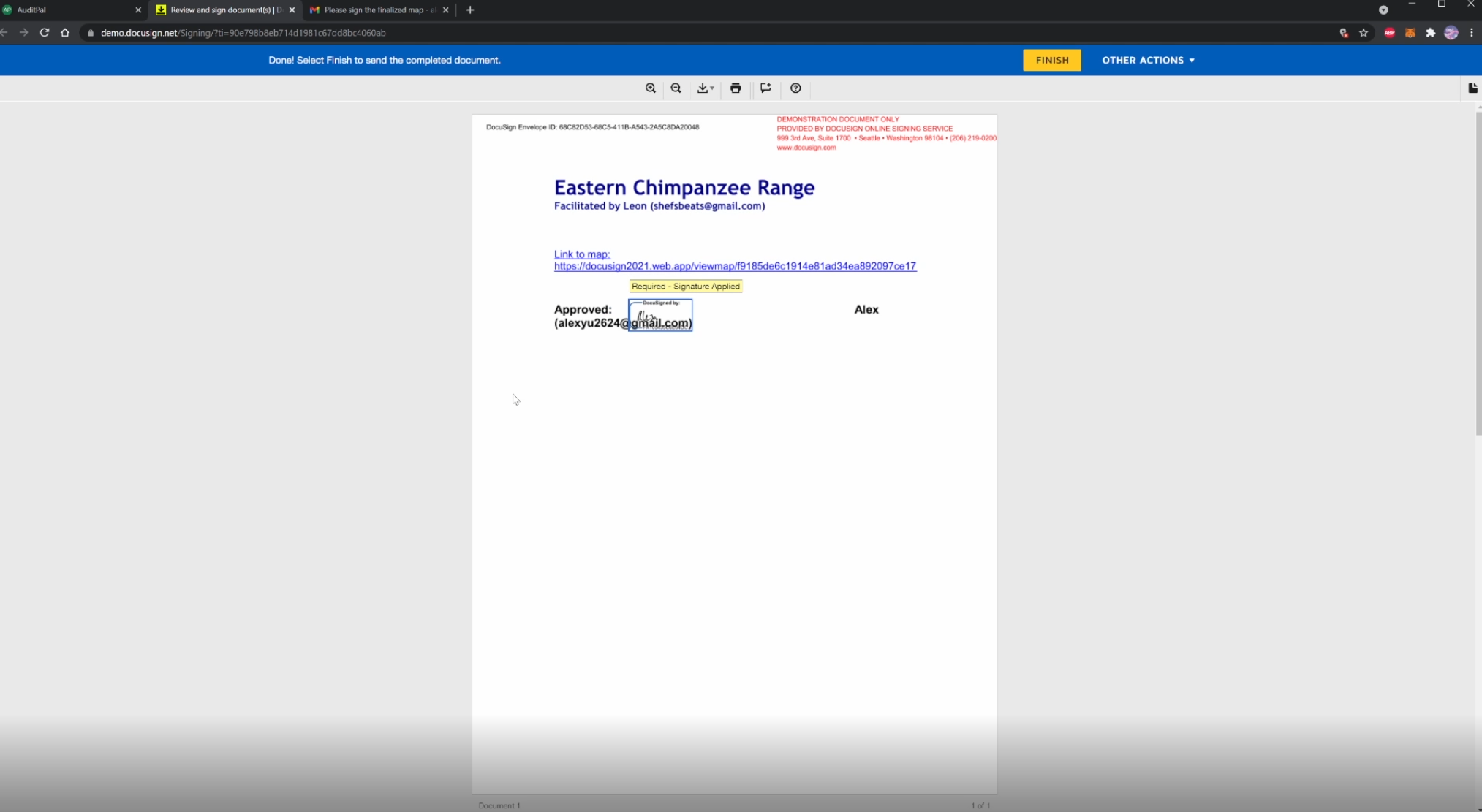Viewport: 1482px width, 812px height.
Task: Open the docusign2021 viewmap link
Action: tap(734, 266)
